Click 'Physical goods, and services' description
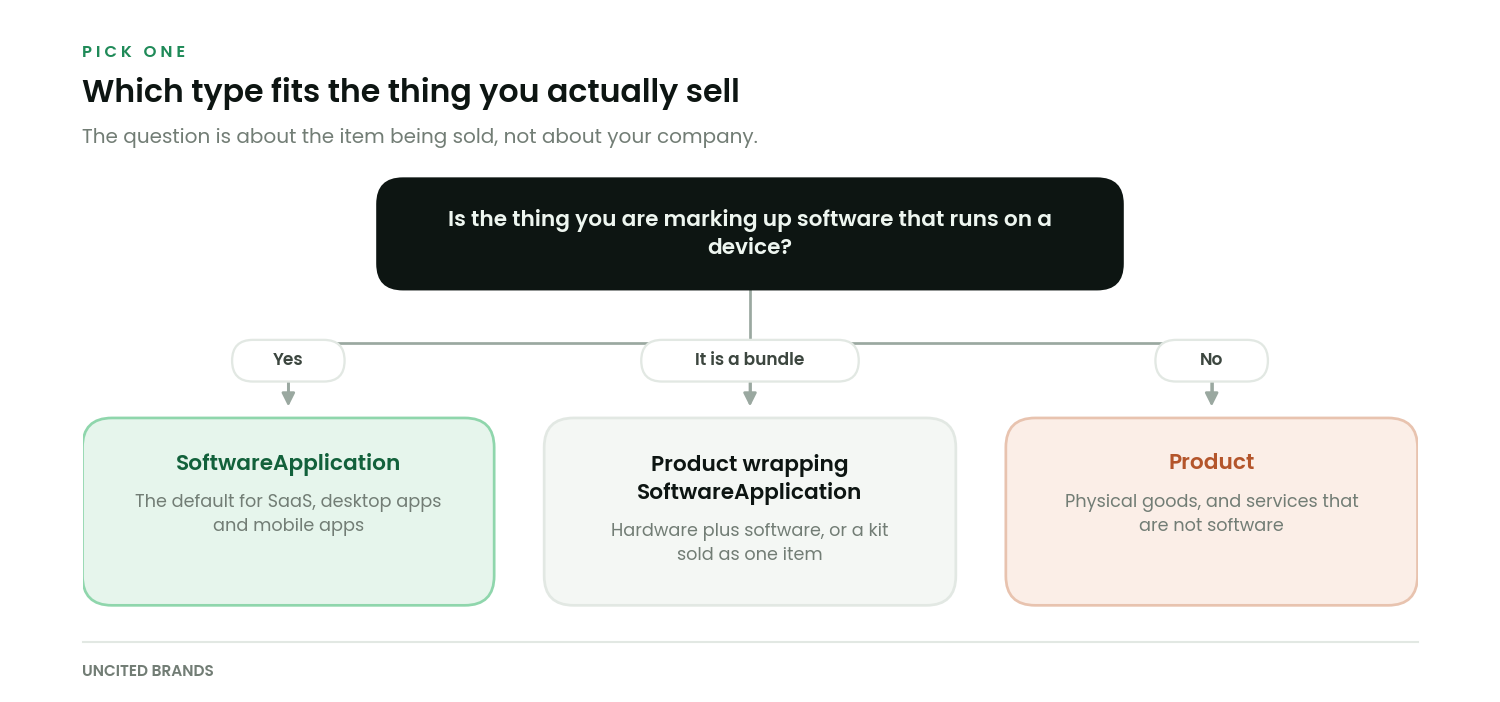The image size is (1500, 702). click(1211, 513)
